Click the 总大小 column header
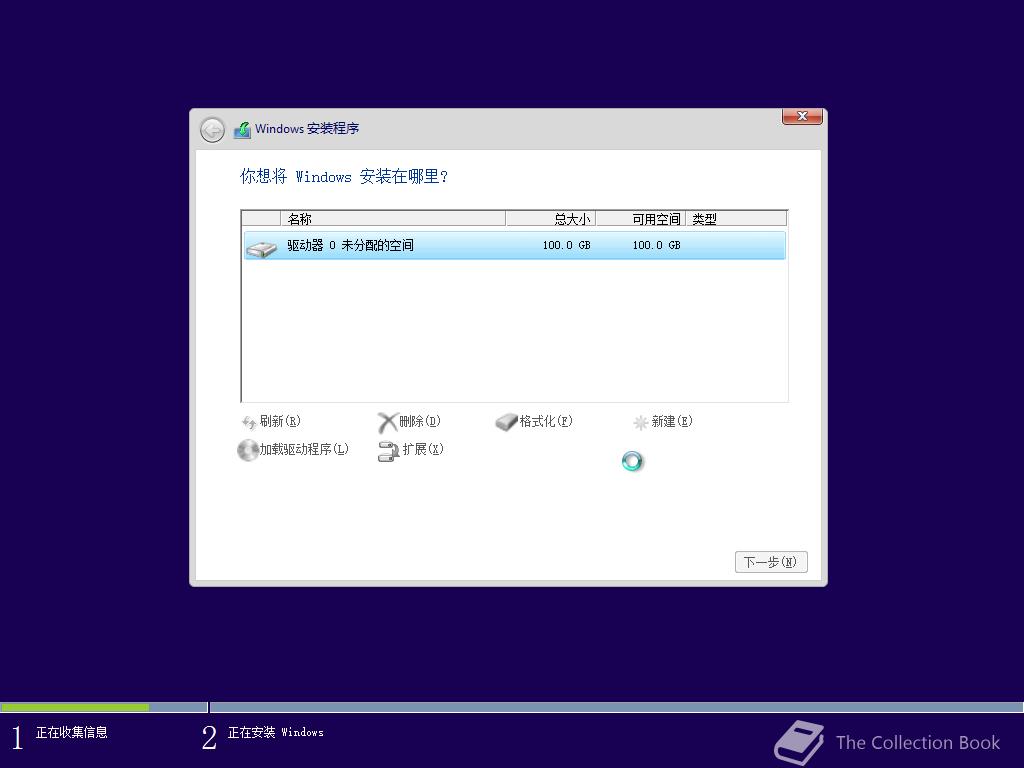 click(550, 219)
